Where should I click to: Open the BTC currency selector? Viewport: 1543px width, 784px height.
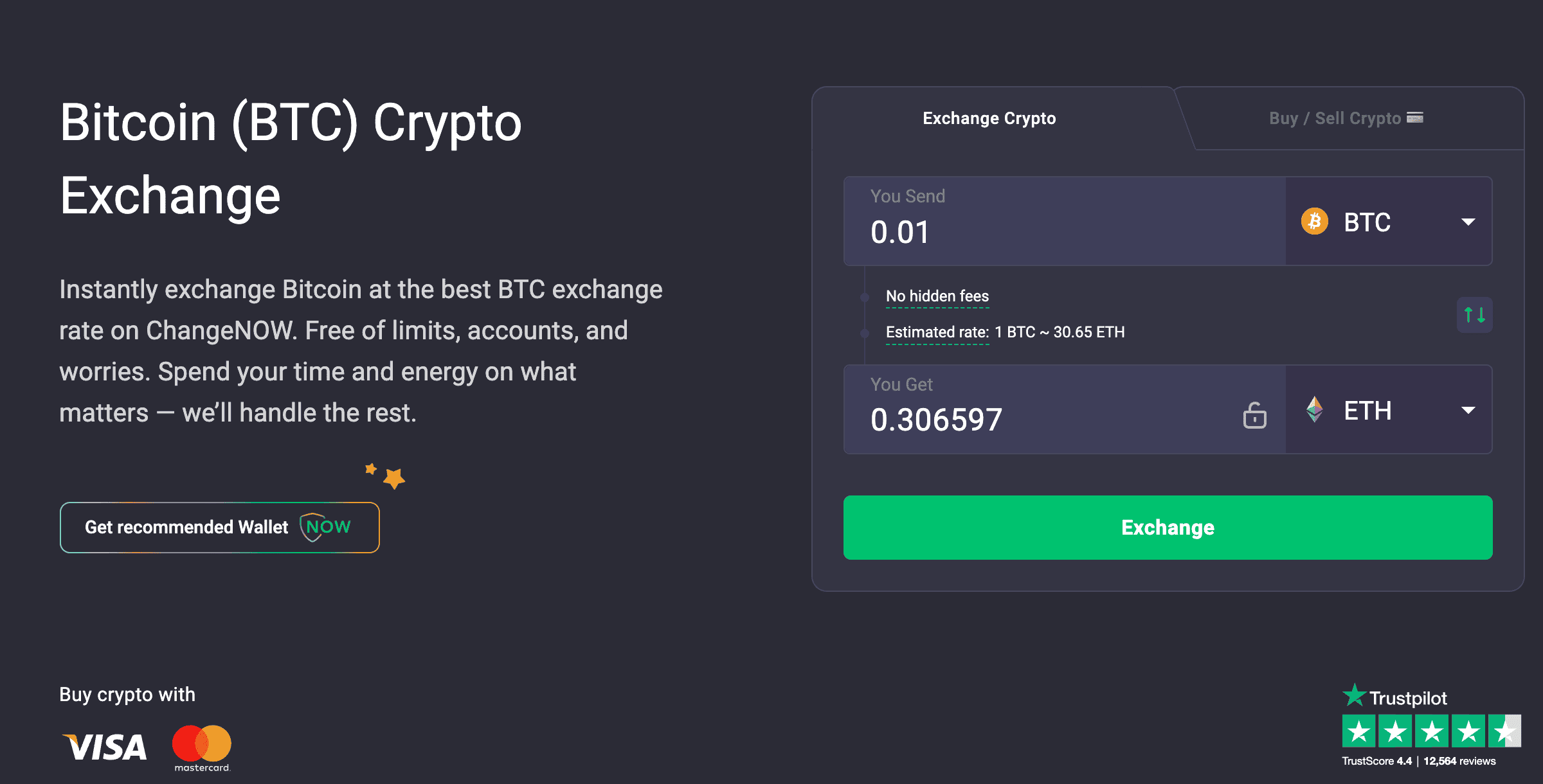(x=1389, y=222)
